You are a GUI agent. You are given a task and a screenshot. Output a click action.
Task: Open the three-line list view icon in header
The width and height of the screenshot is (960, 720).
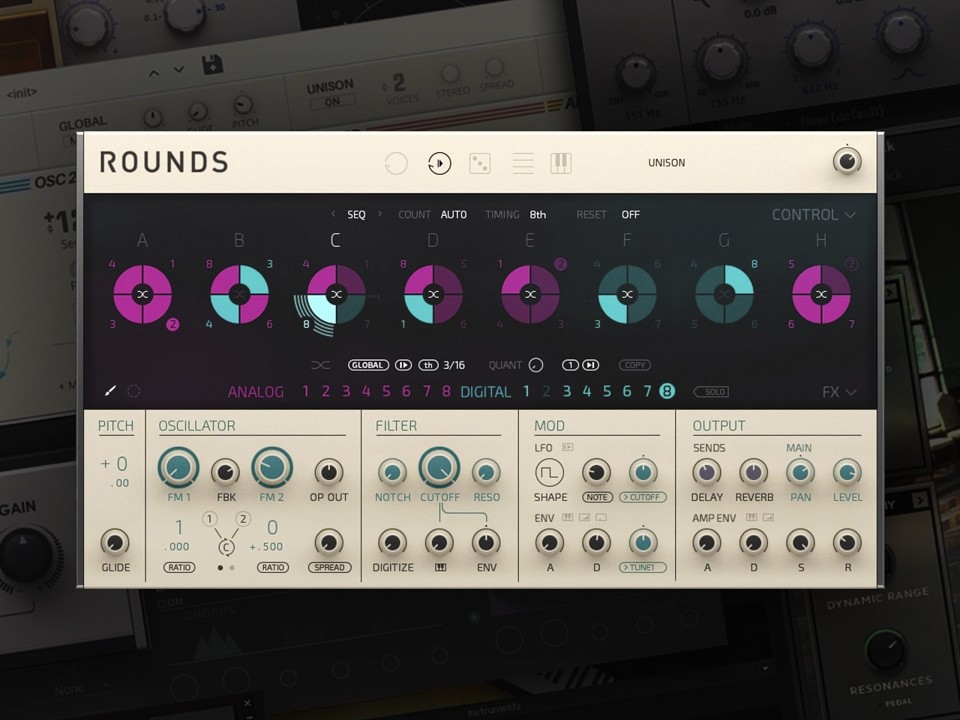click(x=523, y=163)
